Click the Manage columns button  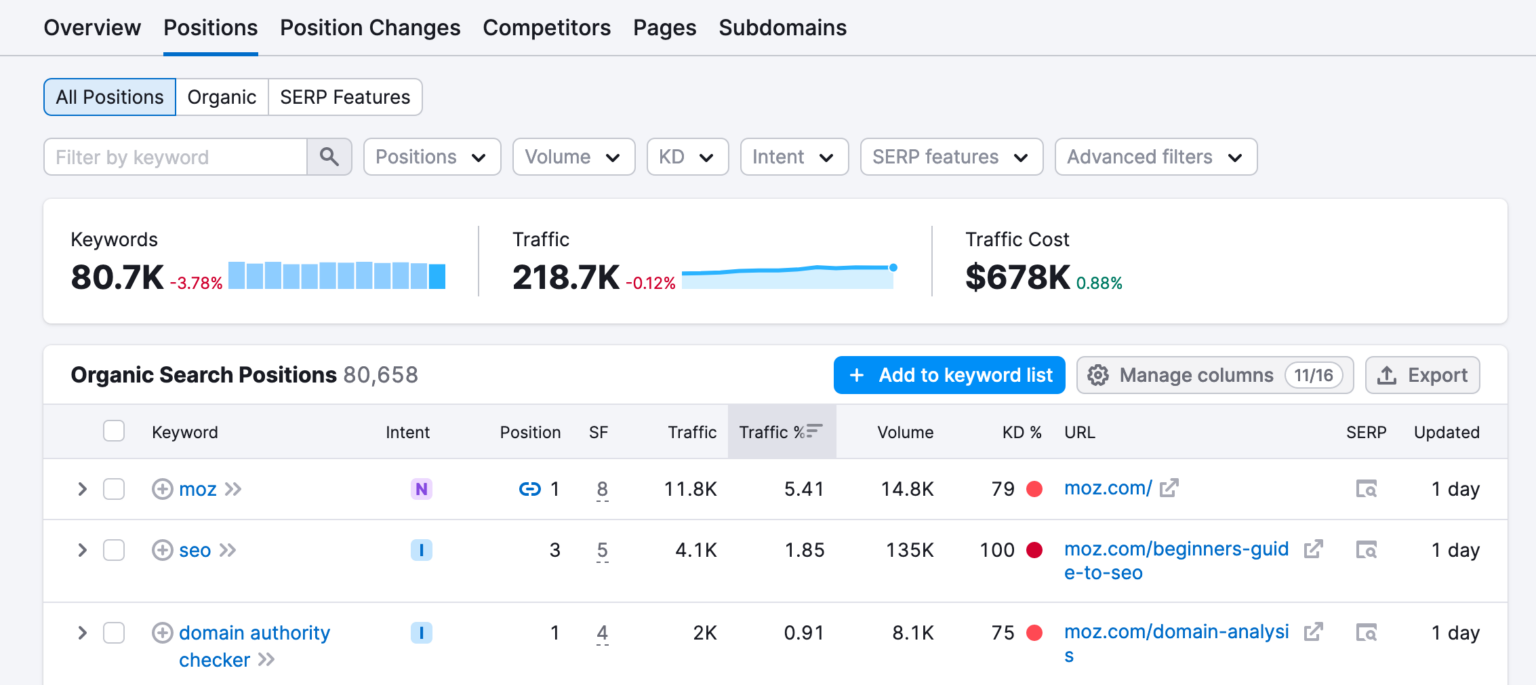[x=1215, y=375]
